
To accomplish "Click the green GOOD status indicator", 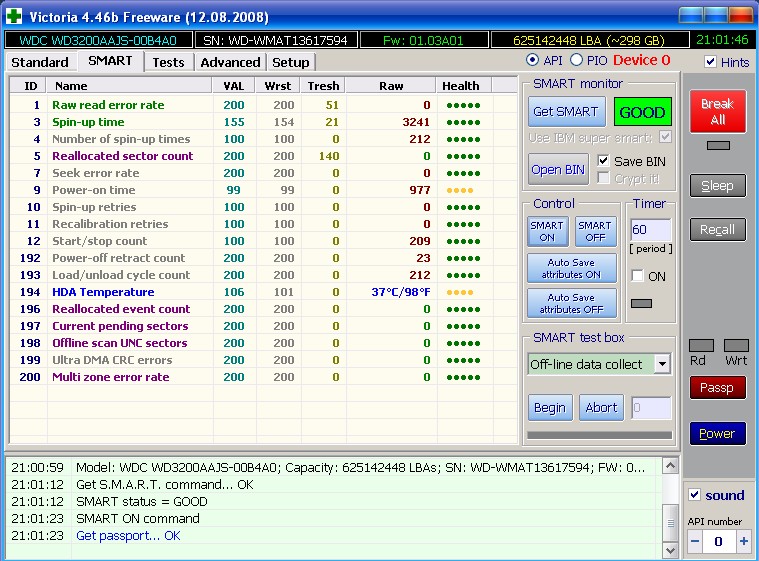I will point(642,112).
